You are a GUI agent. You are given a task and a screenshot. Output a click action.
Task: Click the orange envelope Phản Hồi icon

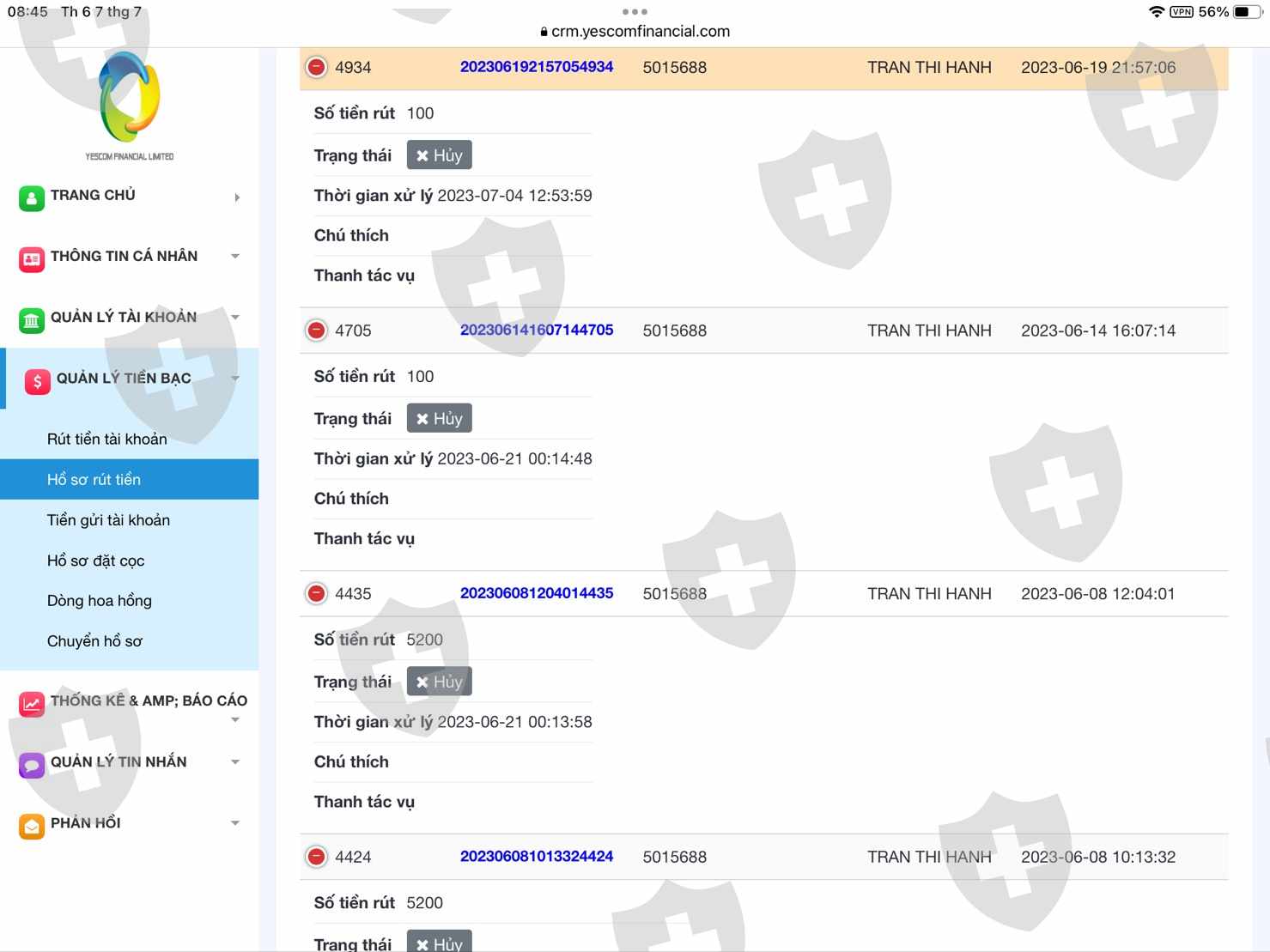coord(32,826)
